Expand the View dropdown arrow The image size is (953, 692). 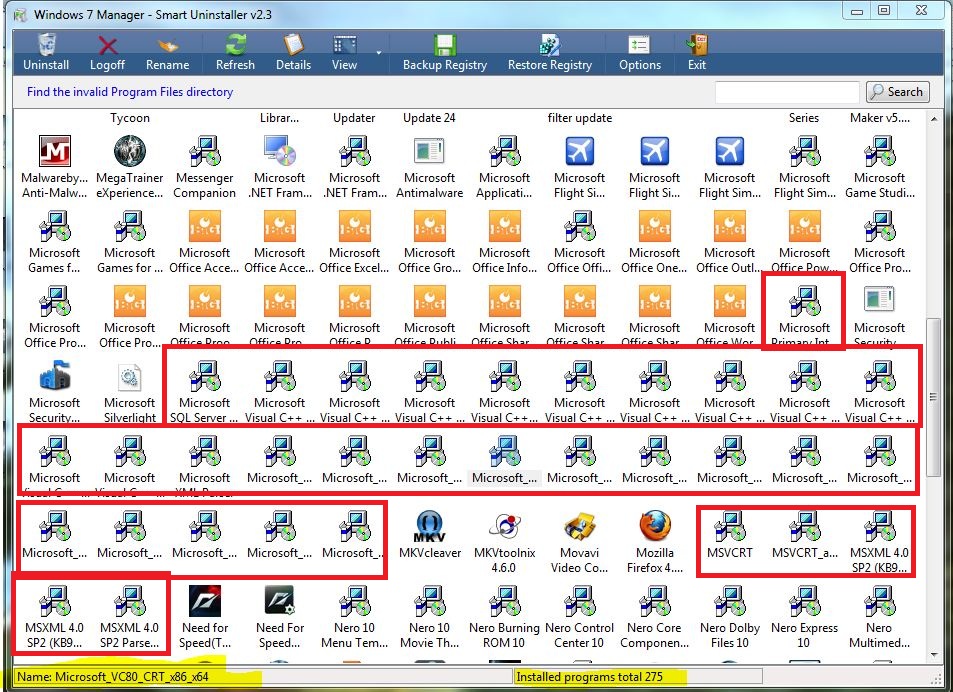point(379,53)
